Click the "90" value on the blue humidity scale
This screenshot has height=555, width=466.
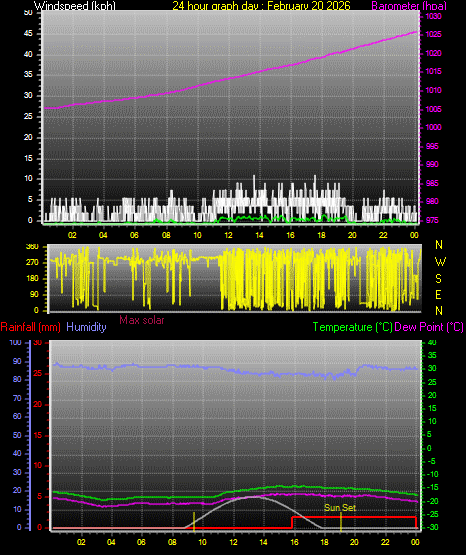(17, 361)
